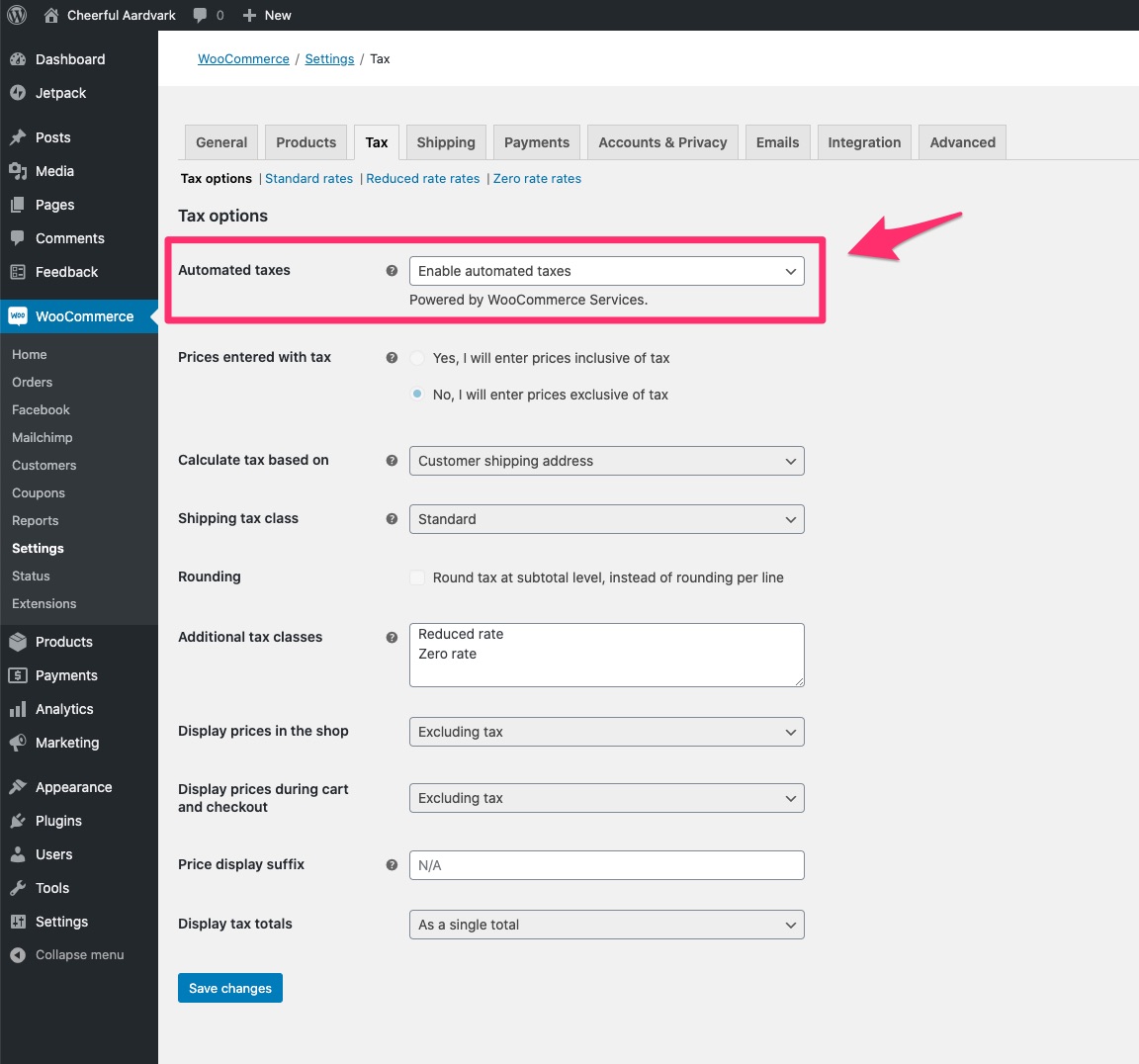Open the Shipping tax class dropdown
1139x1064 pixels.
click(x=606, y=519)
